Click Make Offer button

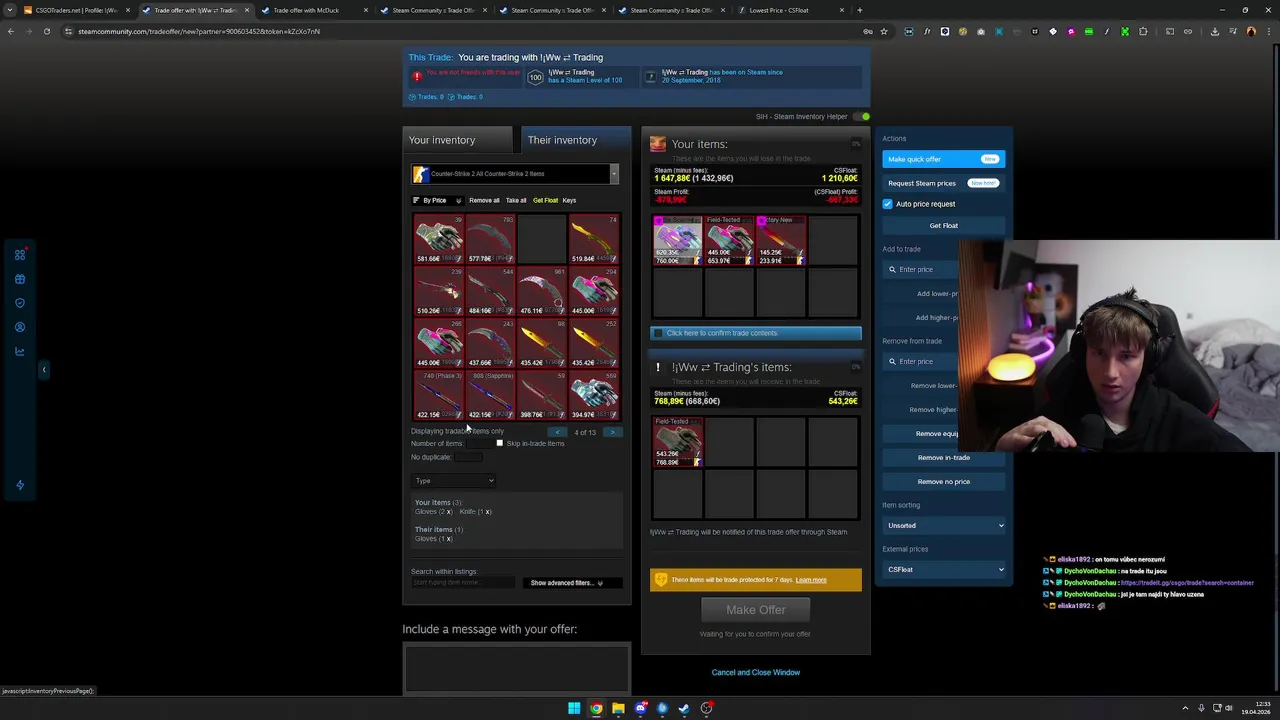(756, 610)
